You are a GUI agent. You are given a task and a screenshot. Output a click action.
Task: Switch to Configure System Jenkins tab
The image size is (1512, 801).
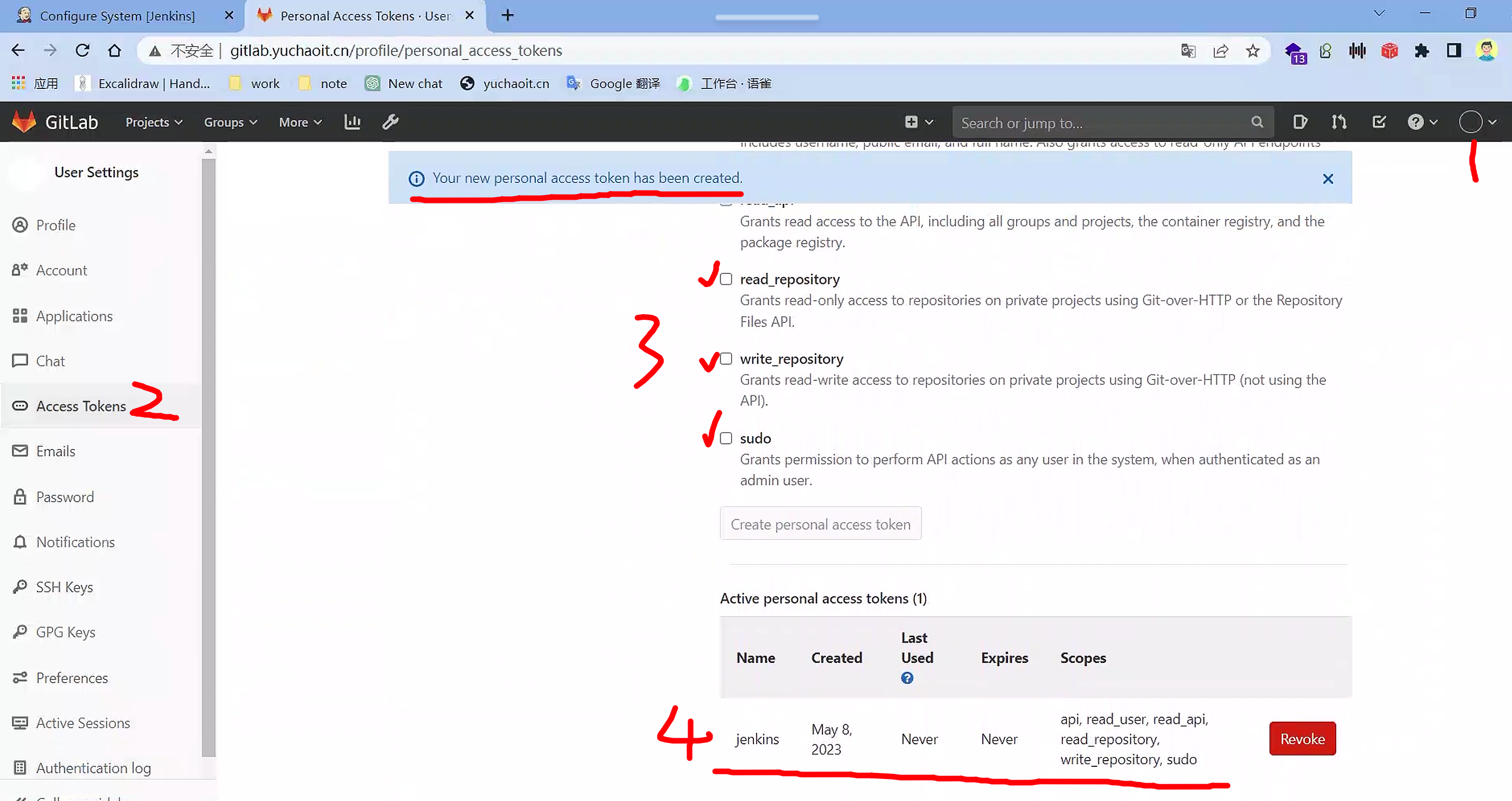click(117, 16)
